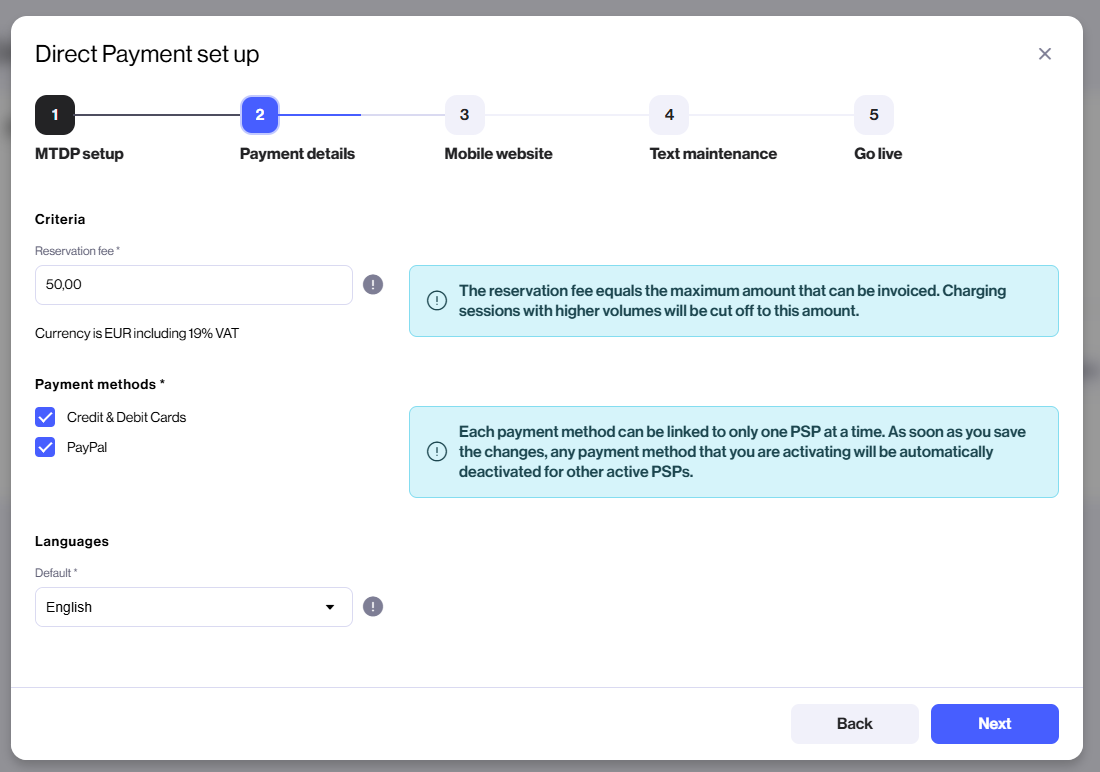Click the Reservation fee input field
Screen dimensions: 1100x772
[194, 285]
